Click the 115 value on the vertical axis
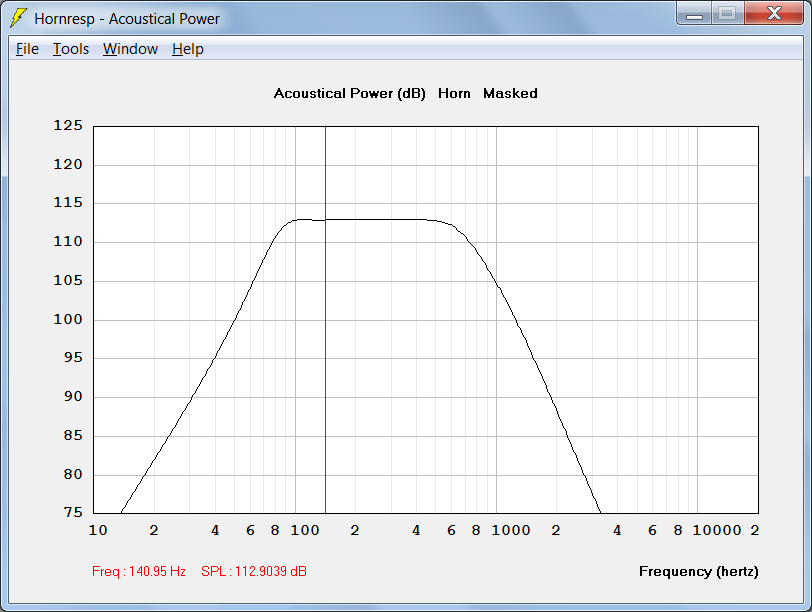 point(68,202)
